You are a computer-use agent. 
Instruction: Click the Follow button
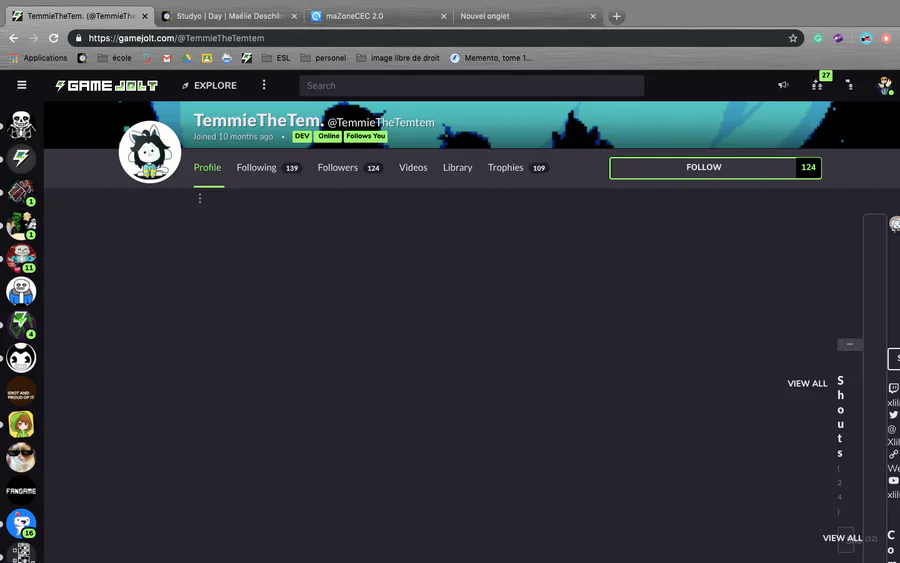click(x=703, y=168)
